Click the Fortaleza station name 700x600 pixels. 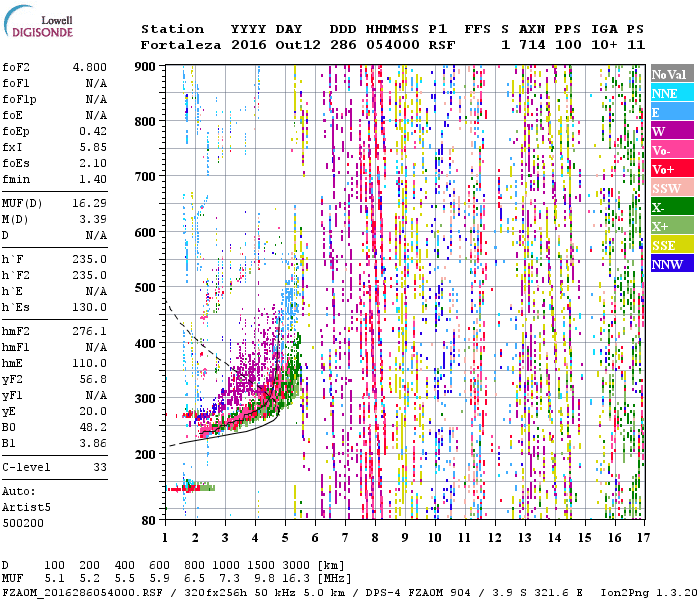tap(181, 45)
